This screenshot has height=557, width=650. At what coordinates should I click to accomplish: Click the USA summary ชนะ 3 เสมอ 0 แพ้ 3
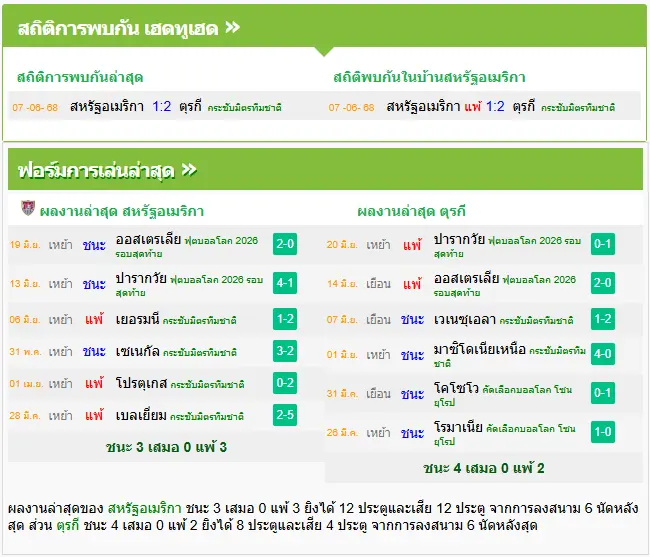[166, 447]
